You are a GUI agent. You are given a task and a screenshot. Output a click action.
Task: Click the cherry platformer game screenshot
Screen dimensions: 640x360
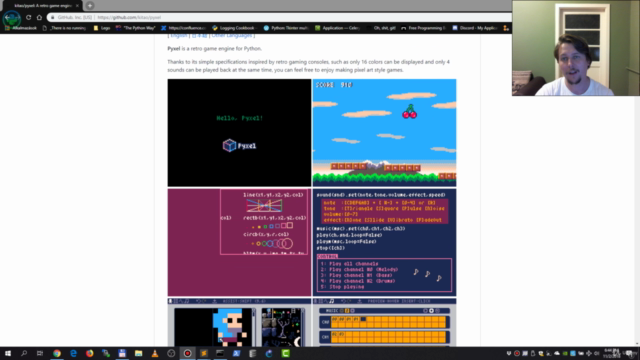coord(384,133)
